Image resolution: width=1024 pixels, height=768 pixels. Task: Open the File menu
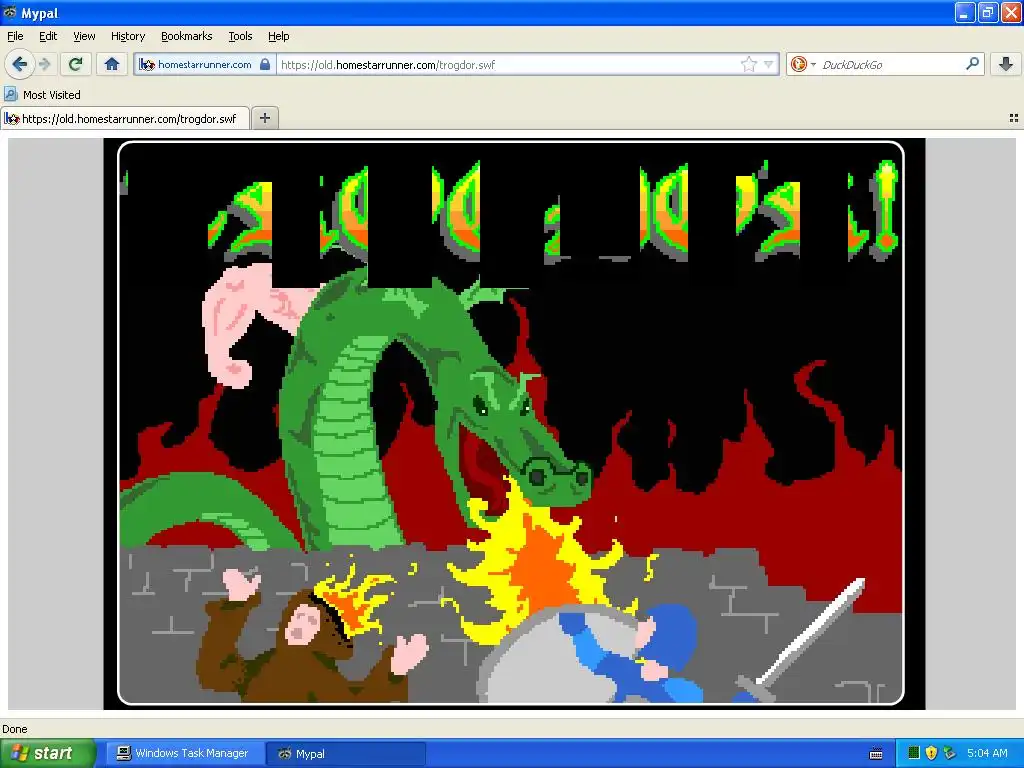15,36
